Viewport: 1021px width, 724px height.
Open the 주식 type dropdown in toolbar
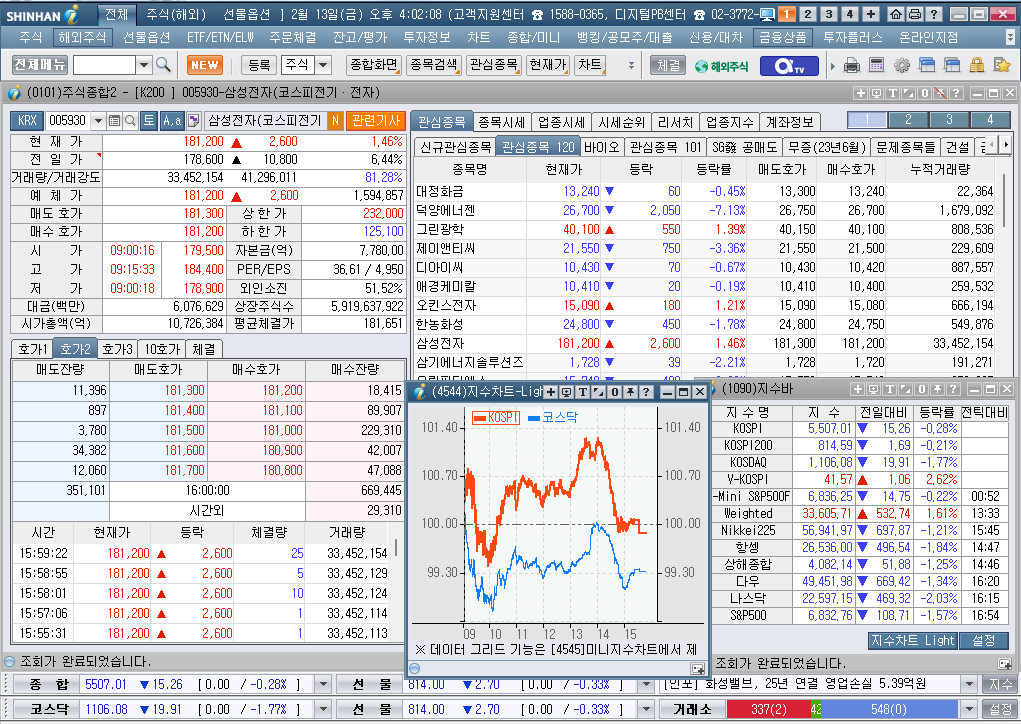coord(323,65)
